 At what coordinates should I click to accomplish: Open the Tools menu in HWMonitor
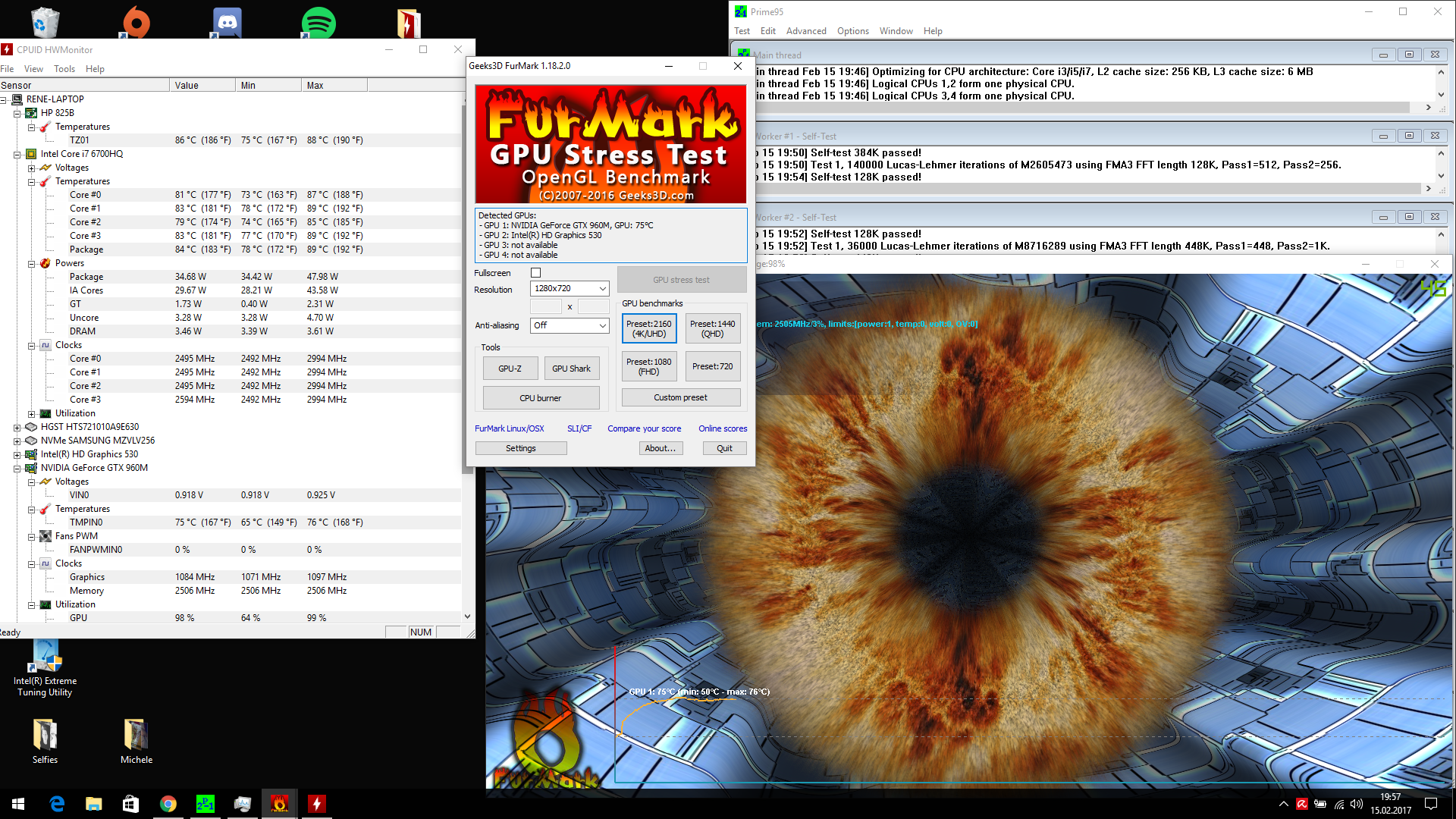pos(64,69)
